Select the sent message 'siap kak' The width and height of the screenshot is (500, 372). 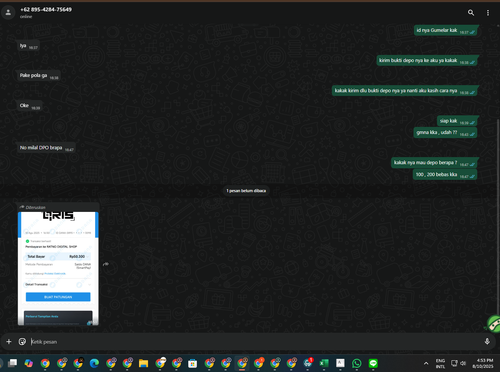(458, 121)
